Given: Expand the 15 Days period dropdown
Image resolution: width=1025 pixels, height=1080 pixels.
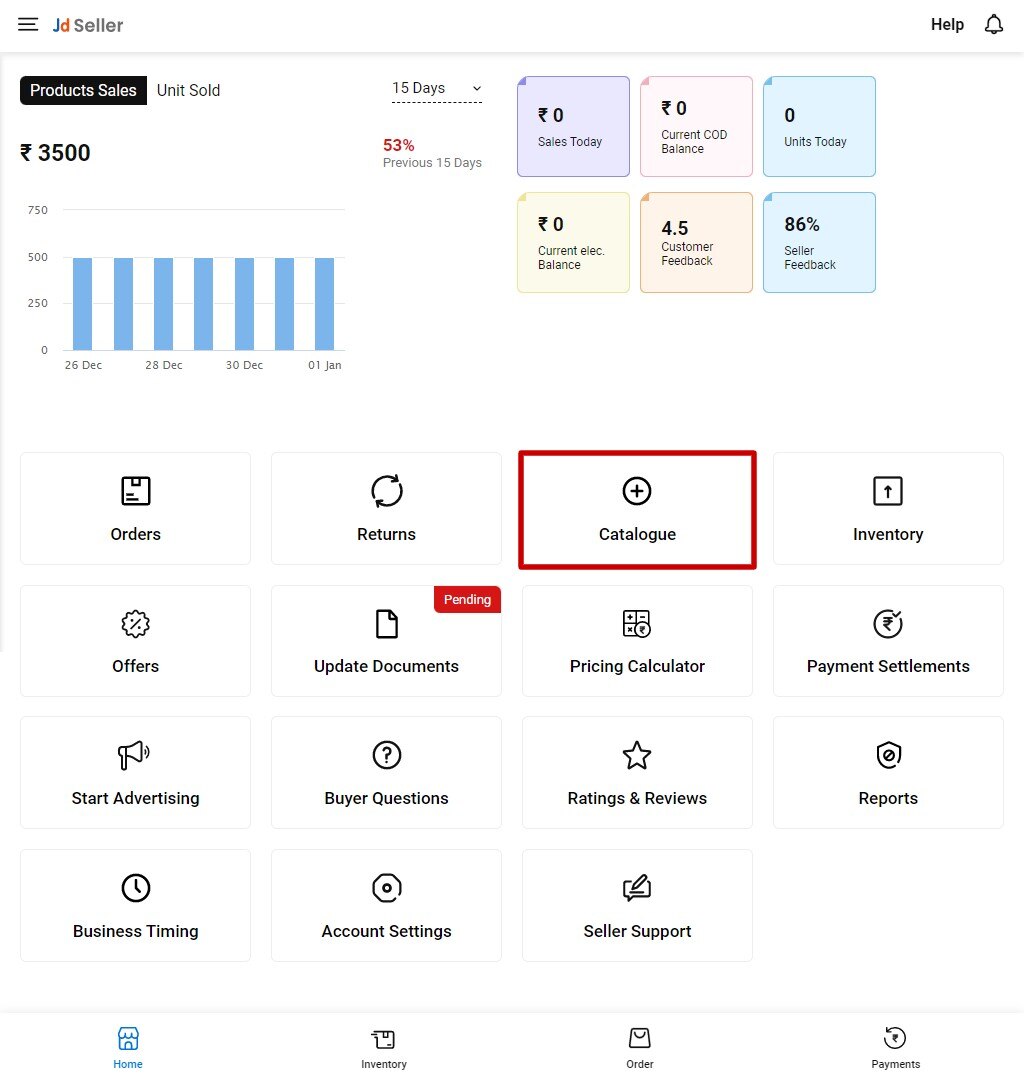Looking at the screenshot, I should (436, 89).
